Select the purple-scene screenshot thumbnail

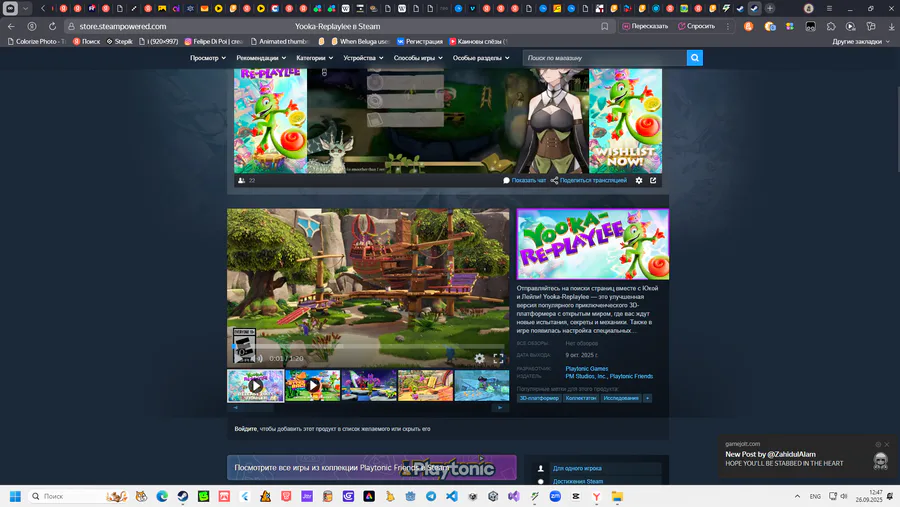(369, 385)
